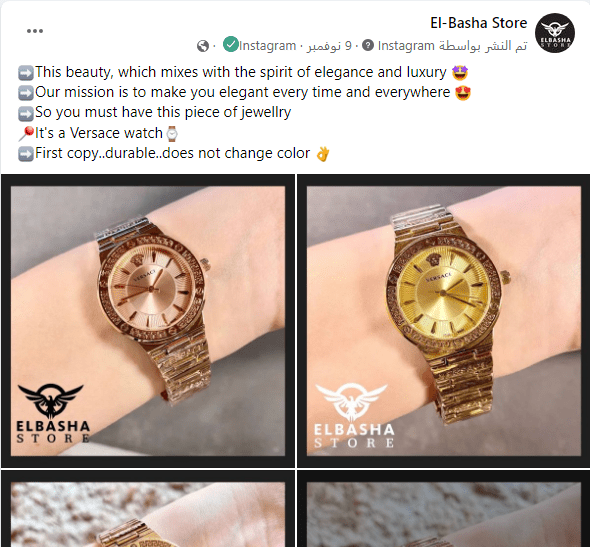Viewport: 590px width, 547px height.
Task: Click the green verified checkmark badge
Action: tap(231, 44)
